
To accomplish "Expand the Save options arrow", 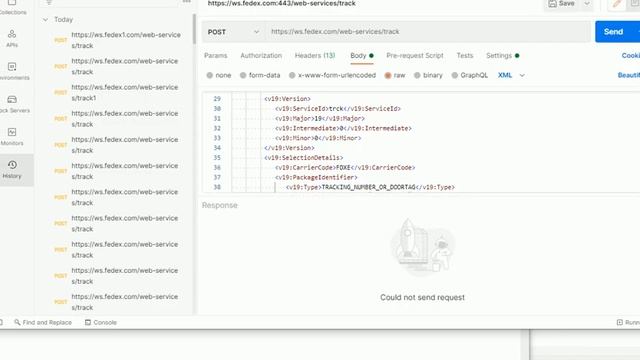I will coord(587,4).
